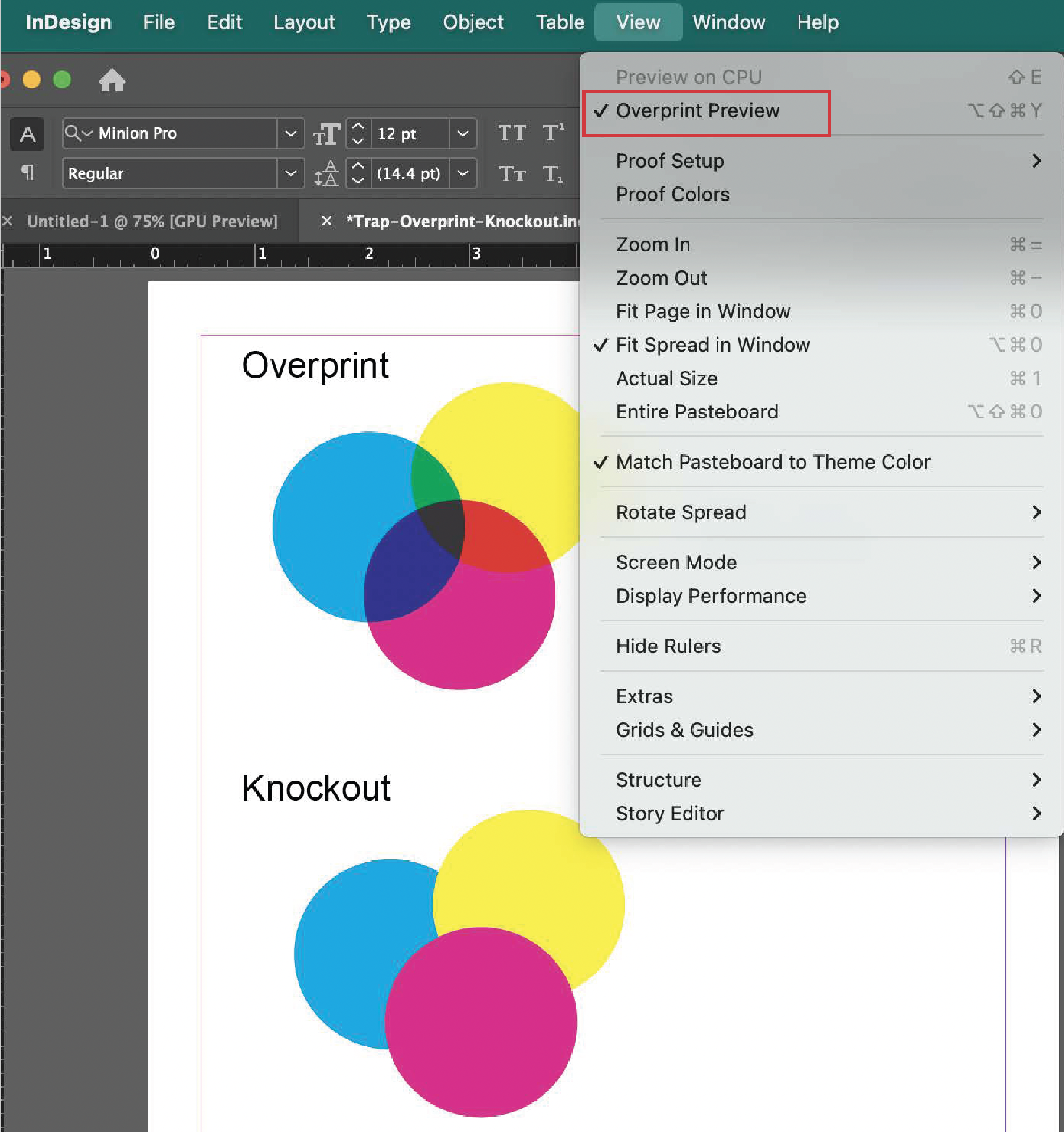Switch to Trap-Overprint-Knockout document tab
1064x1132 pixels.
(462, 221)
